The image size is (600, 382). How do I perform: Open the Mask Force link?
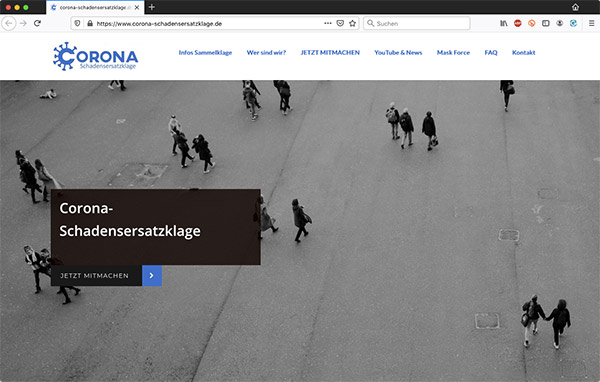(453, 53)
